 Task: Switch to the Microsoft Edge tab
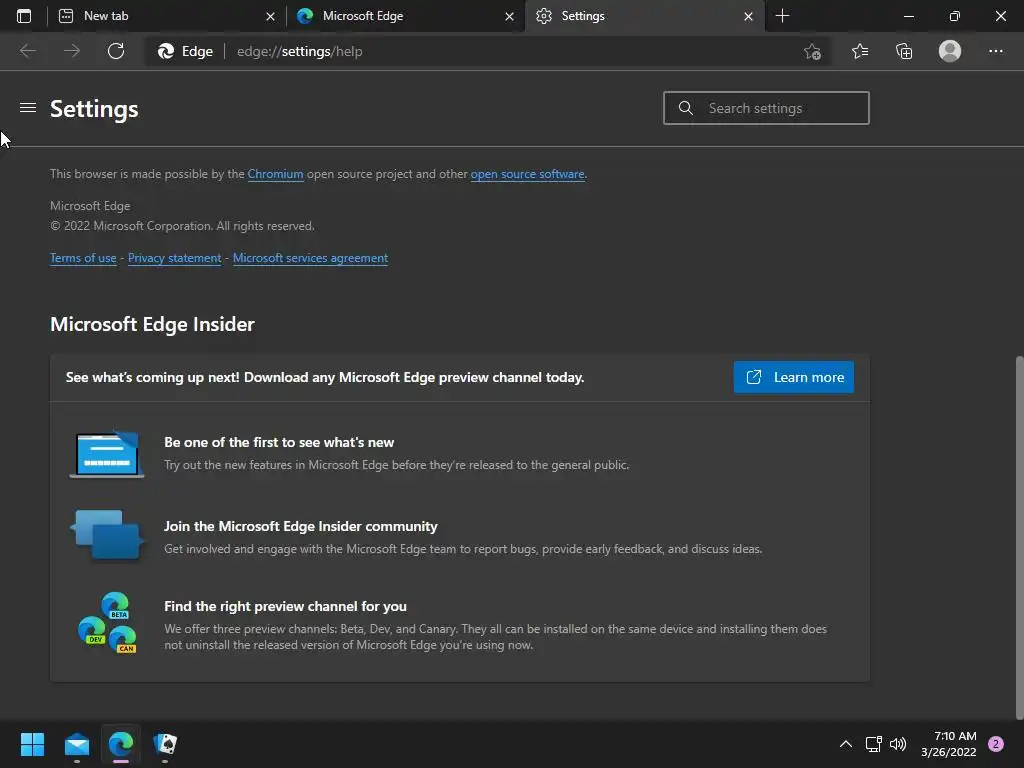[405, 16]
